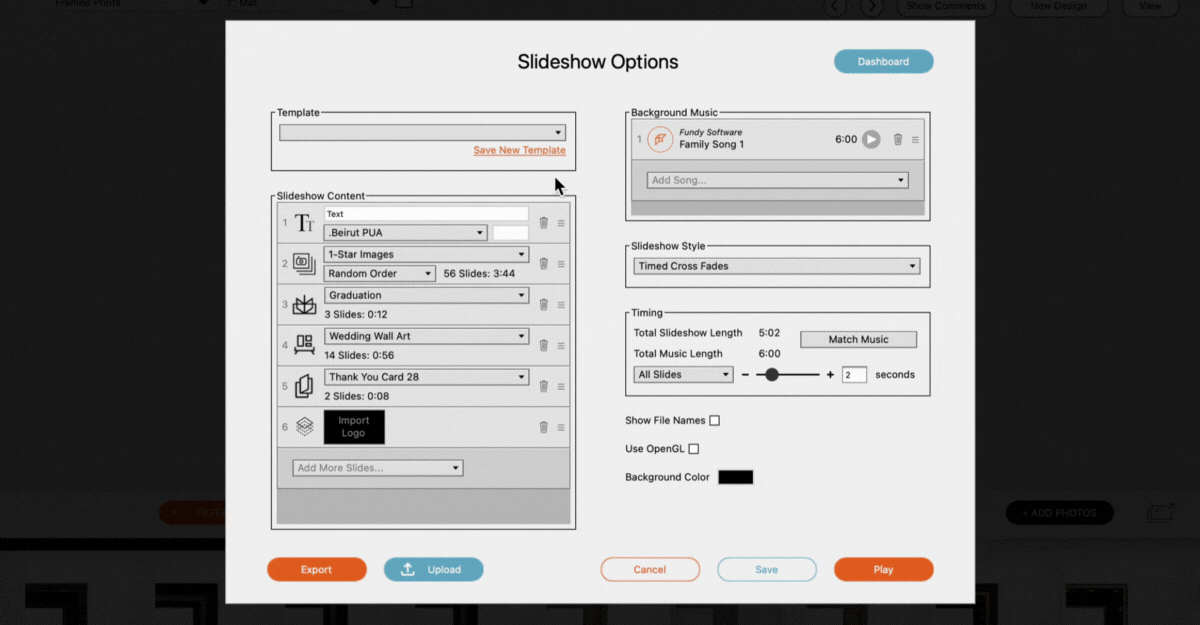Open the Thank You Card 28 dropdown
This screenshot has height=625, width=1200.
pos(426,377)
